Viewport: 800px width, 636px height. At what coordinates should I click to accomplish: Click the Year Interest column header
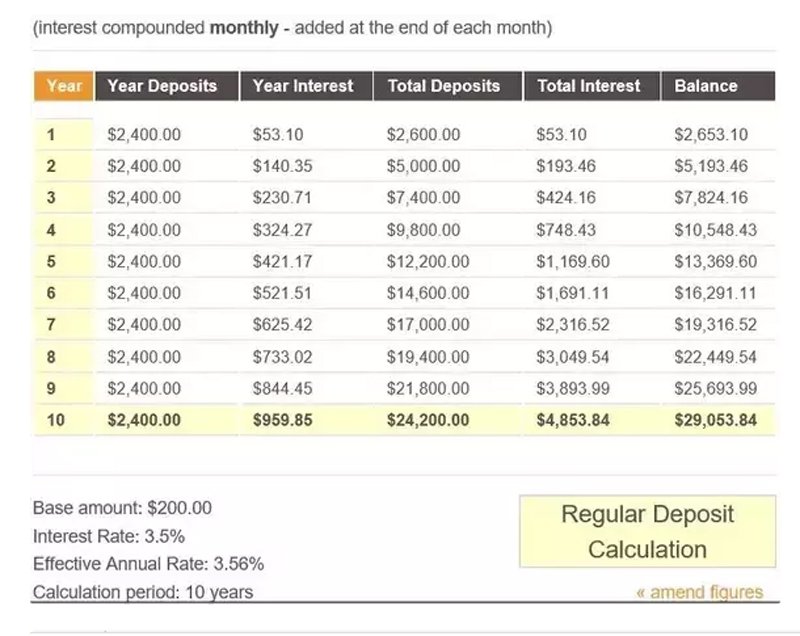point(305,86)
